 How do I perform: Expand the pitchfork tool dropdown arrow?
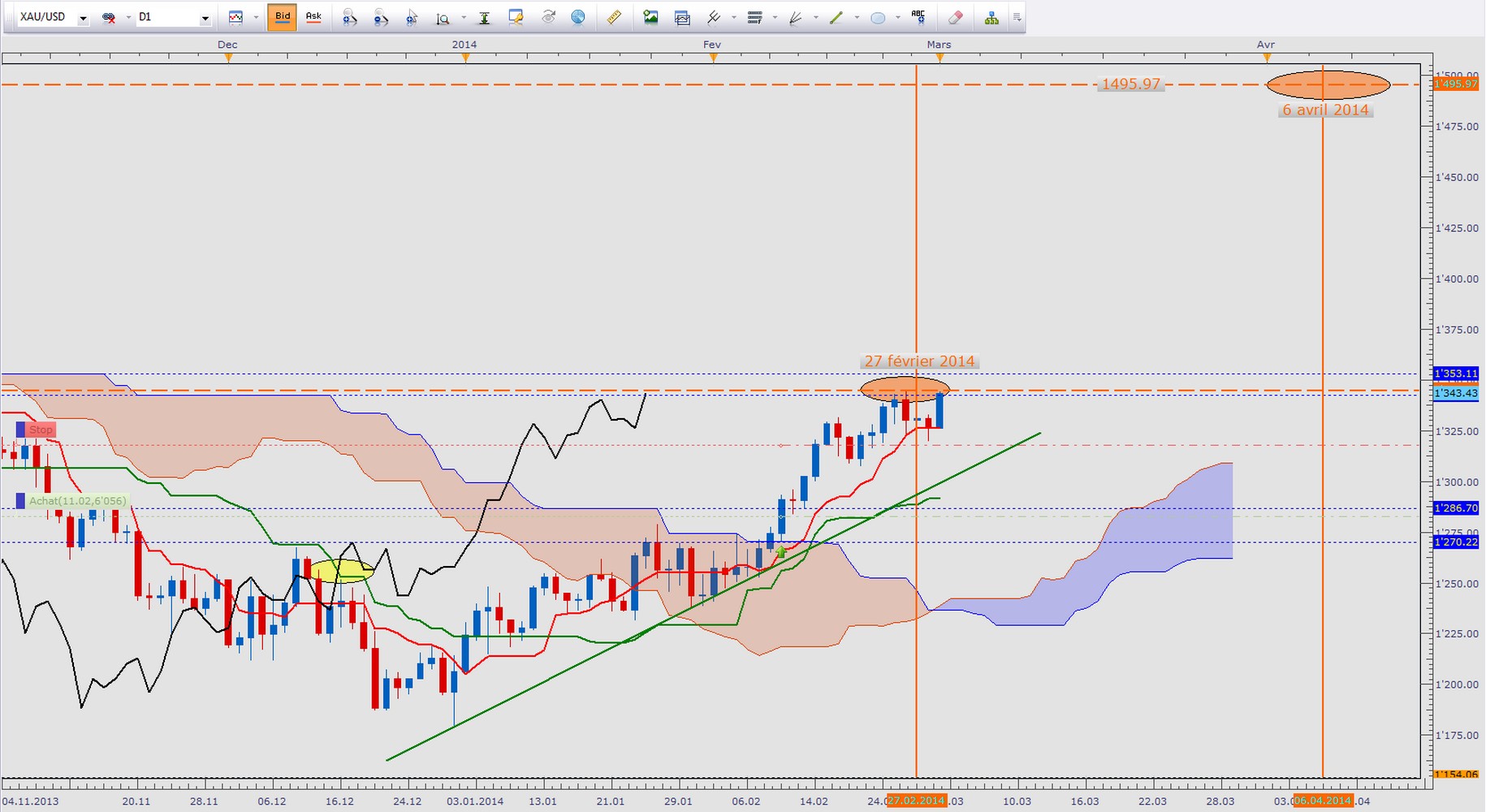point(734,17)
